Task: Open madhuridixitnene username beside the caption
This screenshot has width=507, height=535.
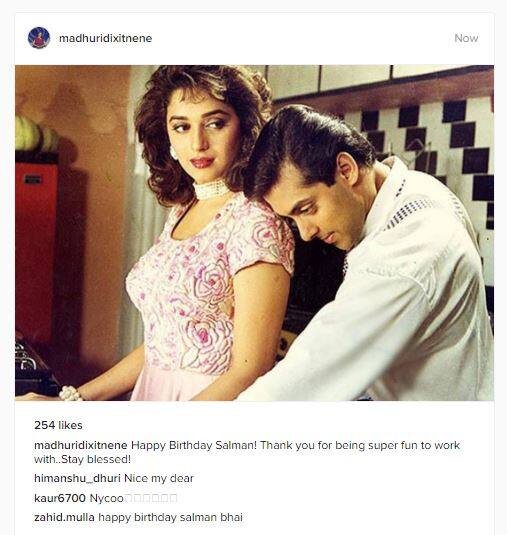Action: tap(81, 445)
